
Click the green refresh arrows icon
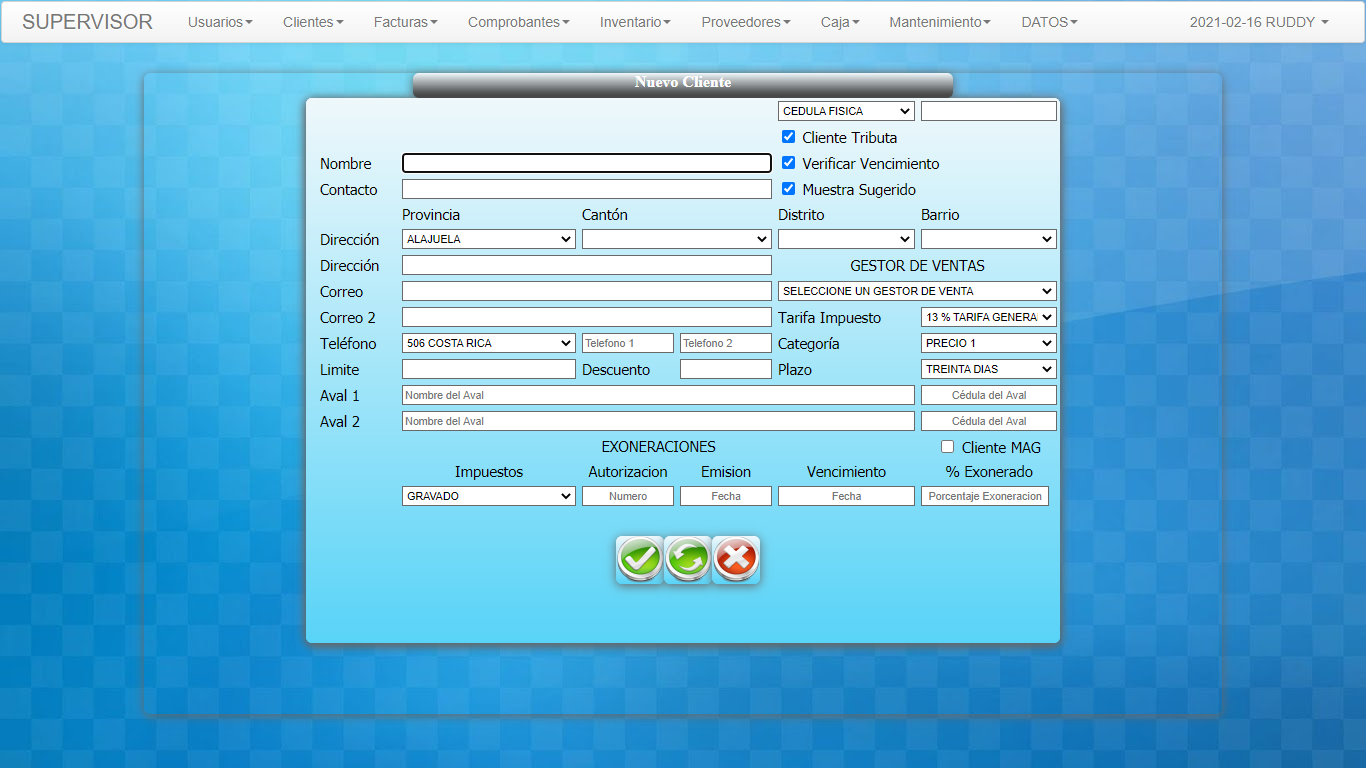click(x=688, y=559)
